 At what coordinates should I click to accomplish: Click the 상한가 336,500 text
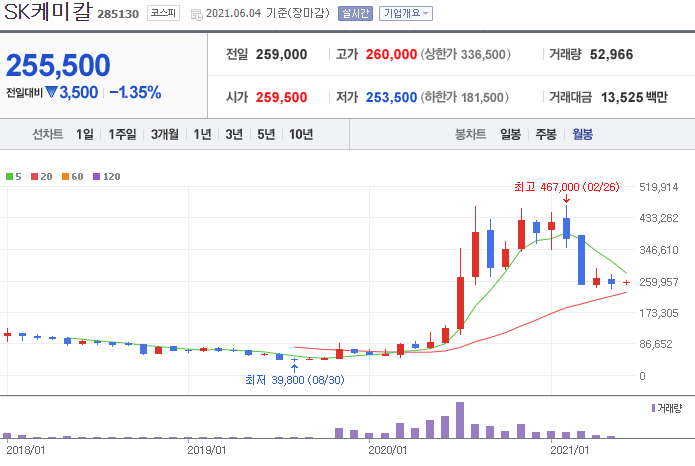(465, 55)
